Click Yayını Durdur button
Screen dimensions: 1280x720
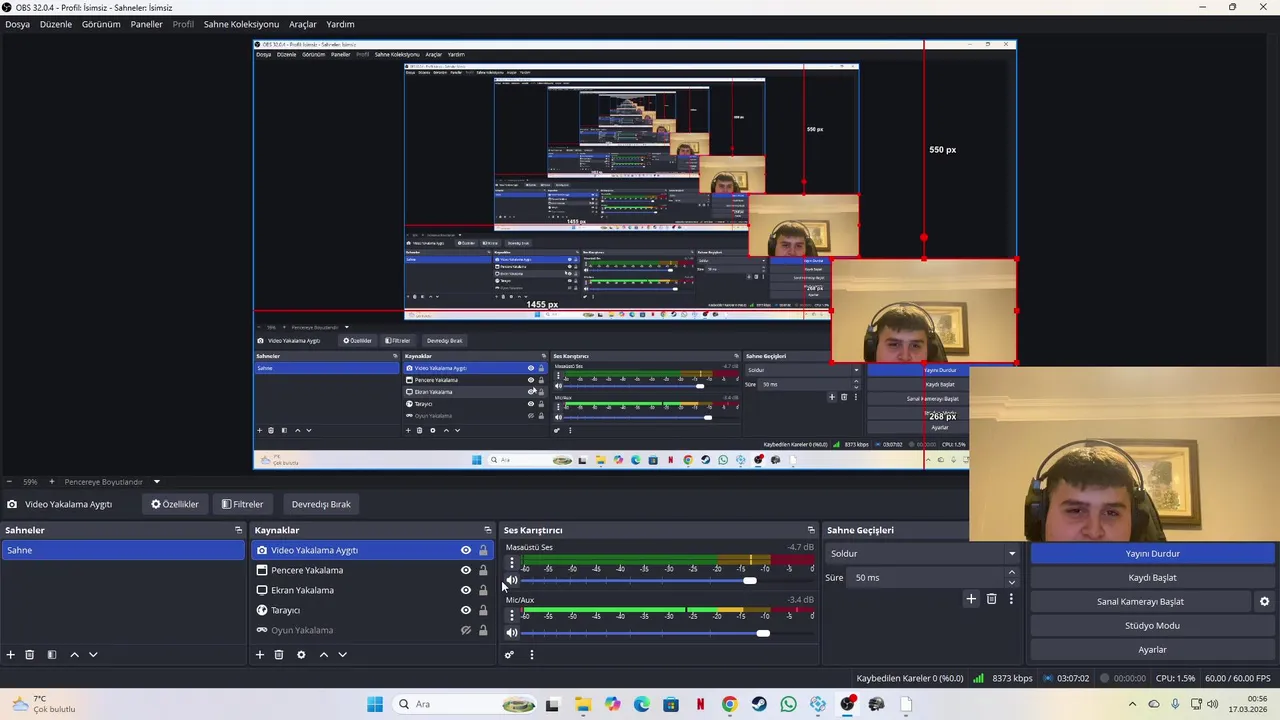click(1152, 553)
